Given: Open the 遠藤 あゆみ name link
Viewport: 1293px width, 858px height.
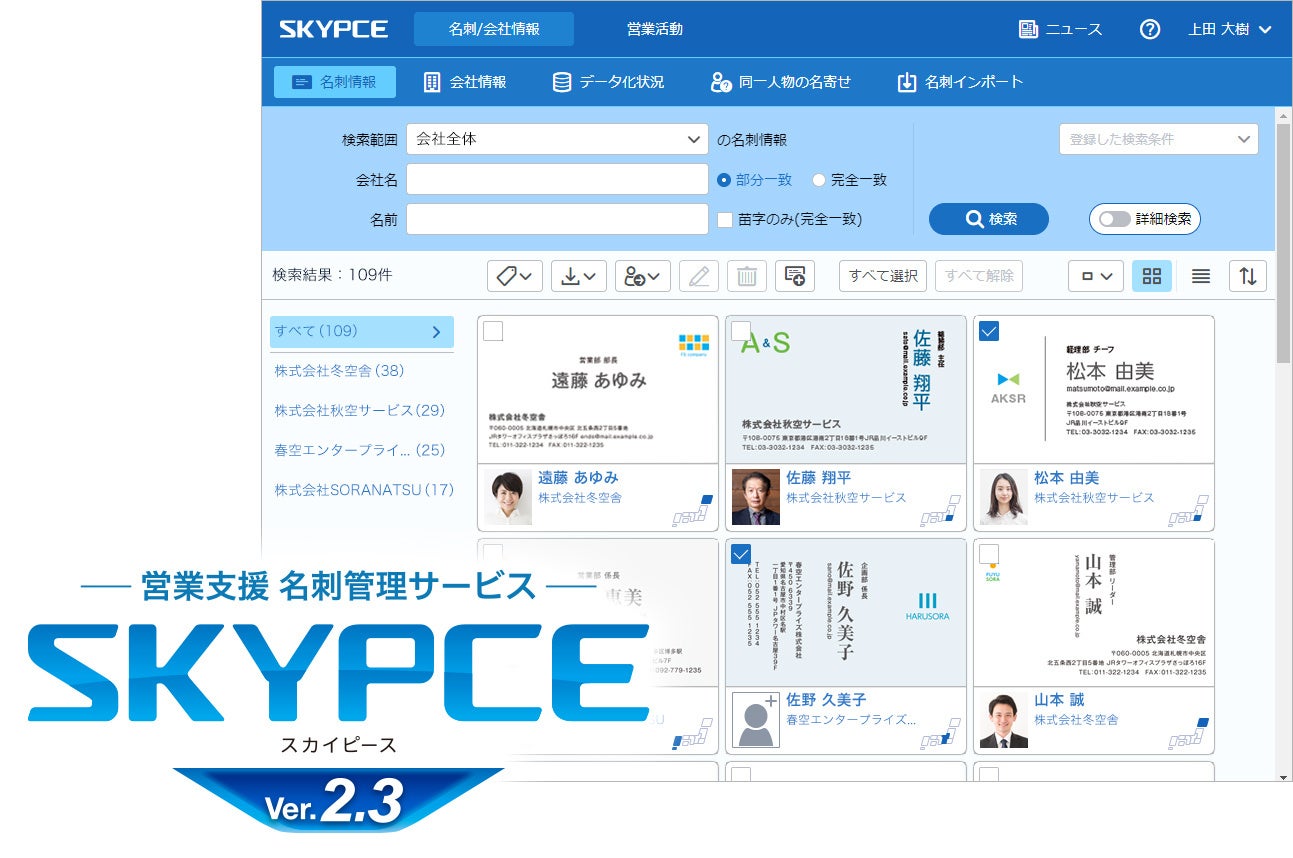Looking at the screenshot, I should point(578,478).
